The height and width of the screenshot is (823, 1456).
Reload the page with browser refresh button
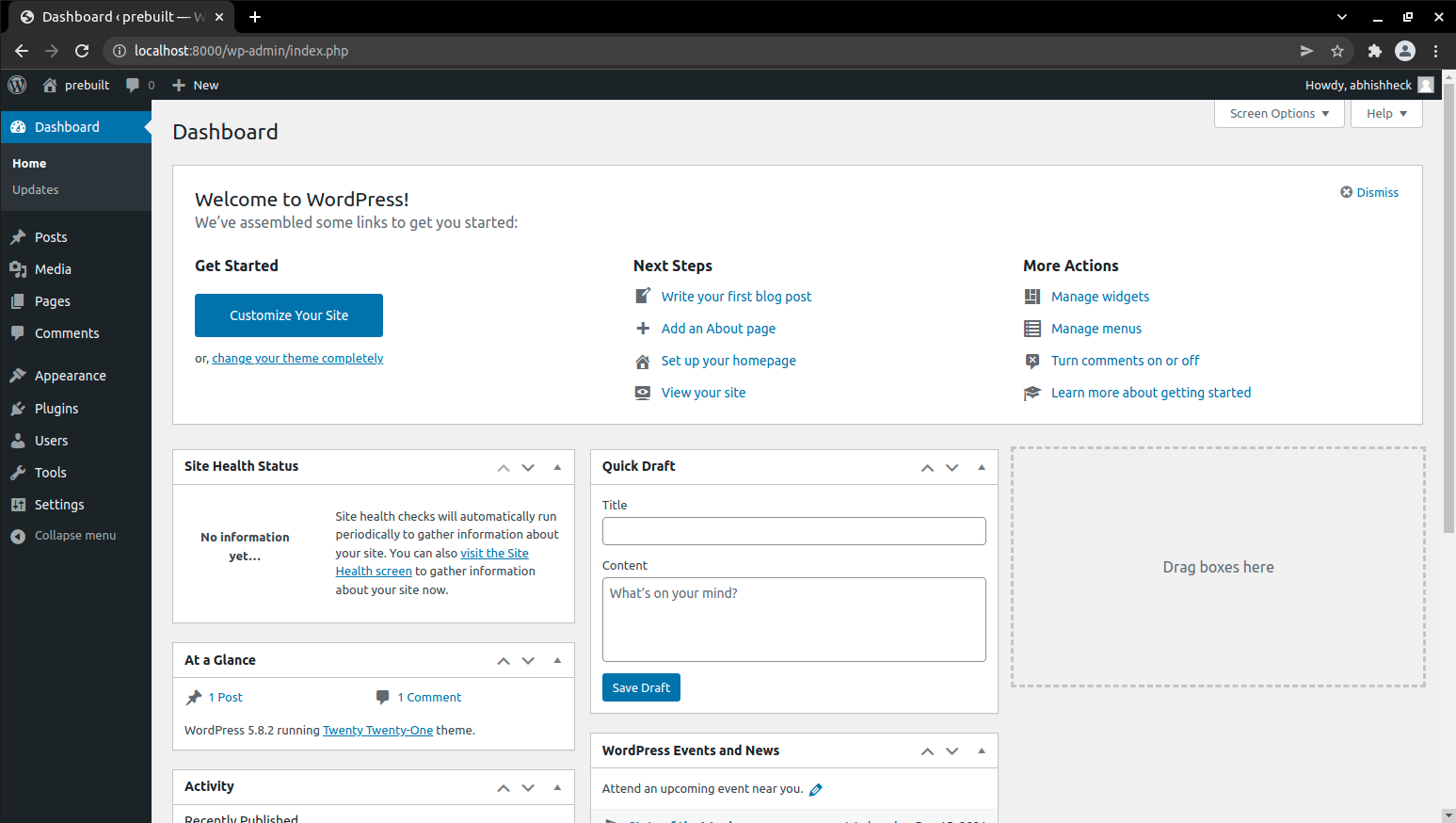tap(82, 51)
